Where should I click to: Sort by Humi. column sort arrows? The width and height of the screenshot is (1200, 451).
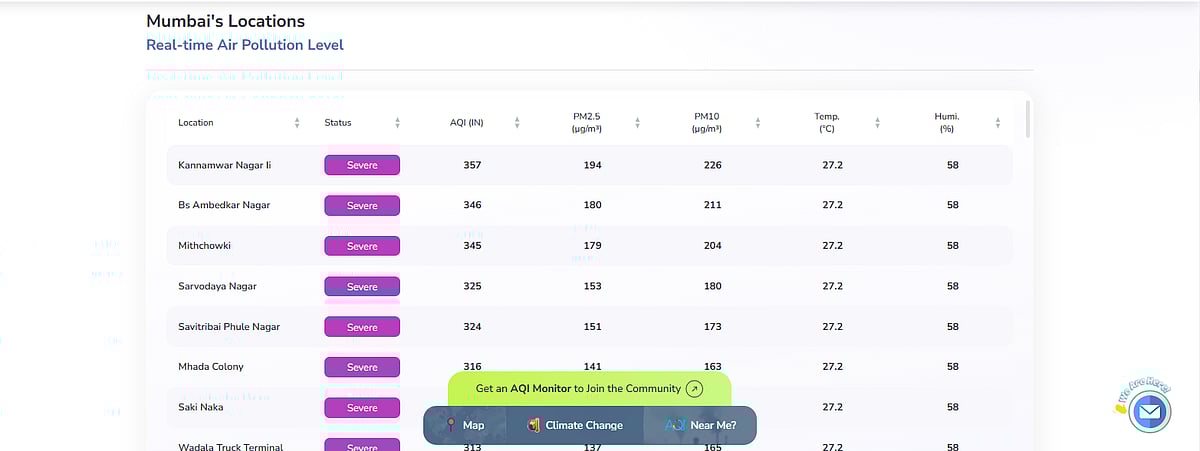click(x=998, y=123)
